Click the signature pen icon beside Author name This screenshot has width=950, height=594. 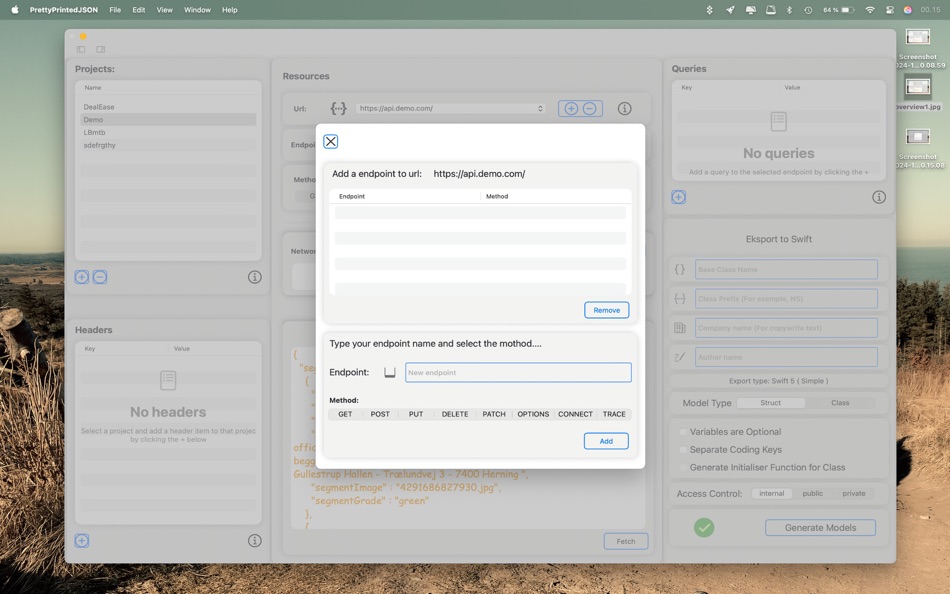click(681, 356)
